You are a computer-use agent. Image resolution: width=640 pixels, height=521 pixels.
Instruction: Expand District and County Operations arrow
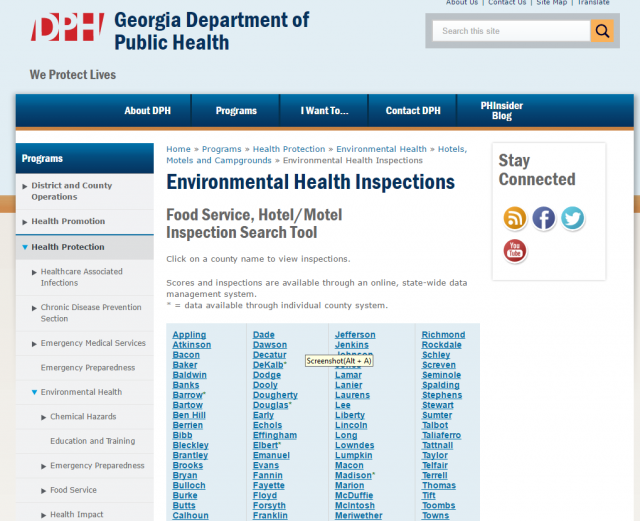24,186
